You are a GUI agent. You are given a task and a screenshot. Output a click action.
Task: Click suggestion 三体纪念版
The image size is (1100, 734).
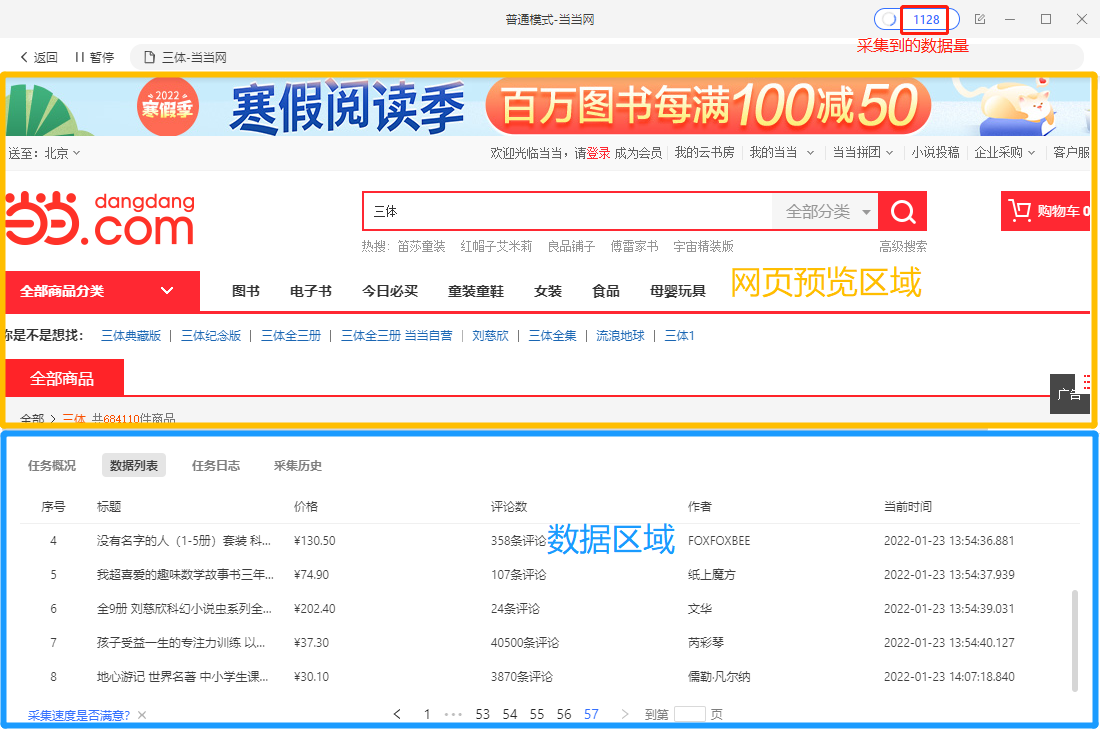pyautogui.click(x=210, y=335)
